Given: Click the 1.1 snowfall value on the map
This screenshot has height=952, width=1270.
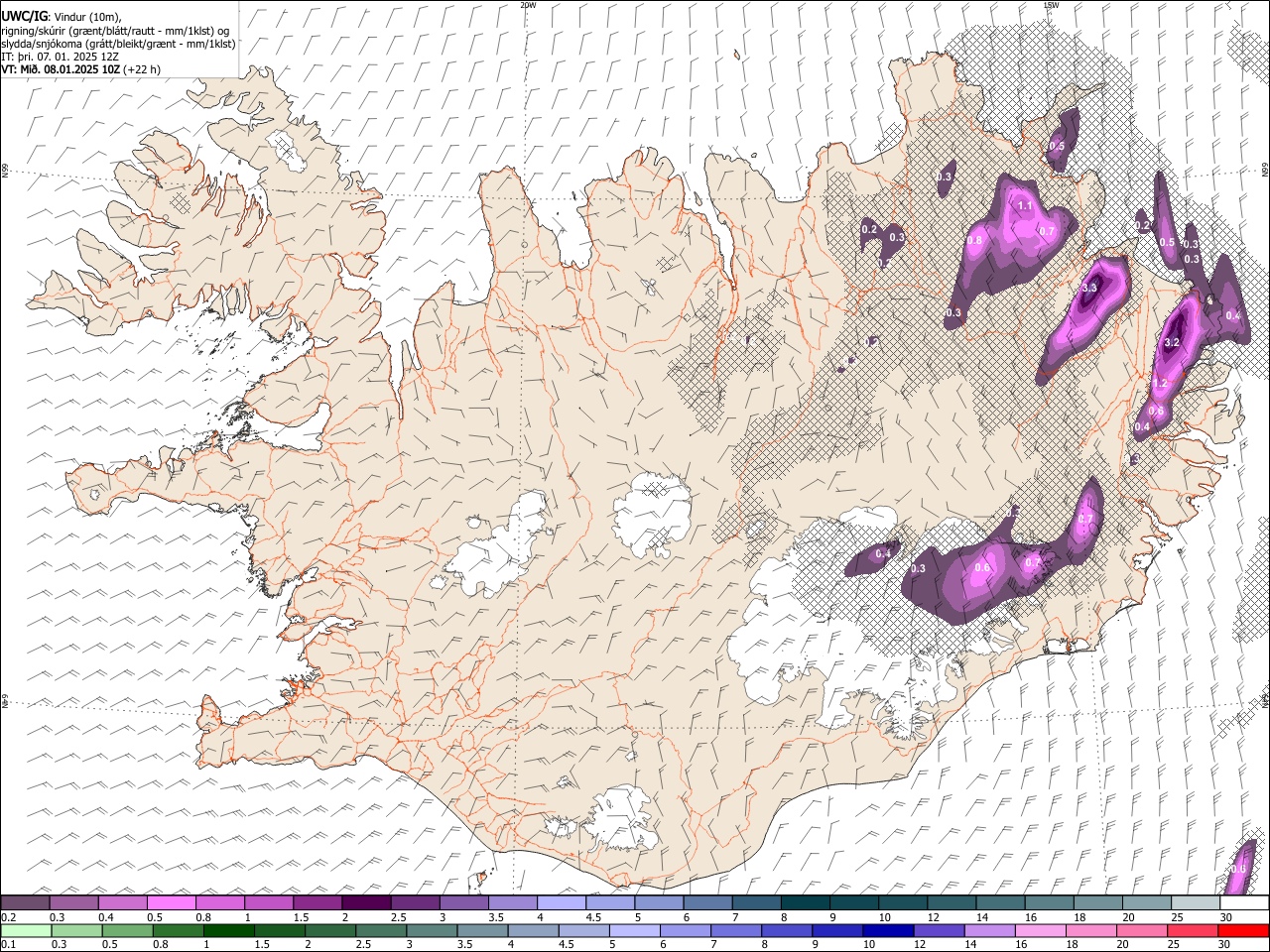Looking at the screenshot, I should click(1026, 206).
